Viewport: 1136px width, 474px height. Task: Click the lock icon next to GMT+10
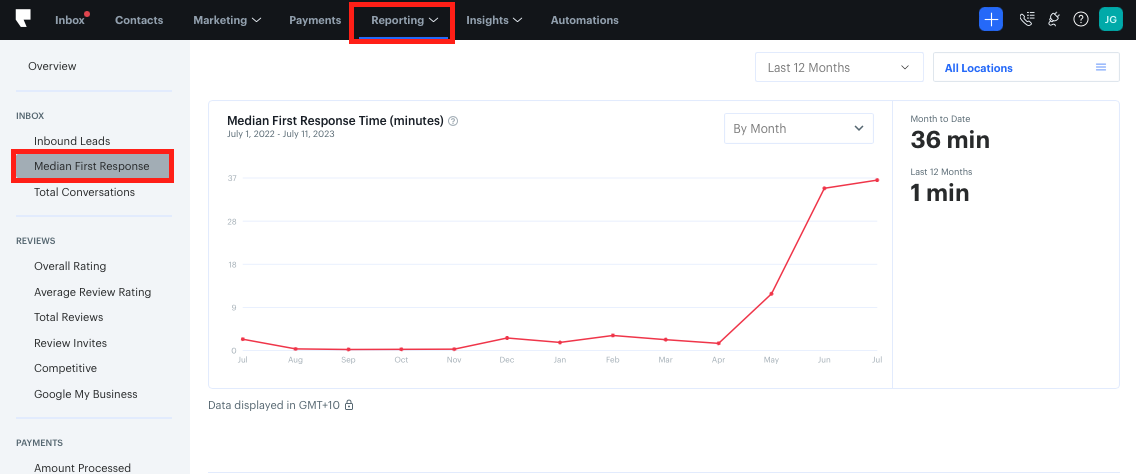(x=349, y=405)
